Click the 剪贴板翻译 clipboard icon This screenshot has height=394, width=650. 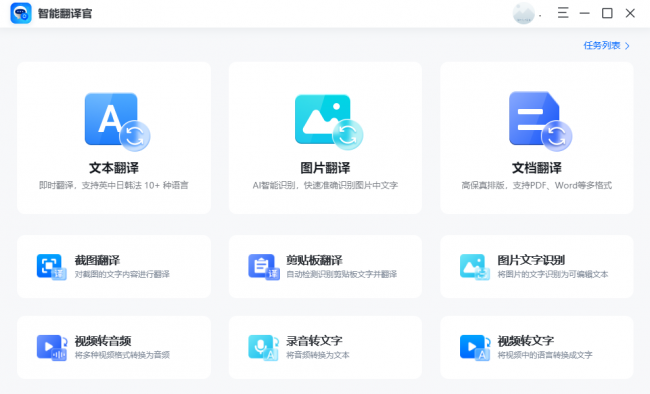tap(264, 267)
